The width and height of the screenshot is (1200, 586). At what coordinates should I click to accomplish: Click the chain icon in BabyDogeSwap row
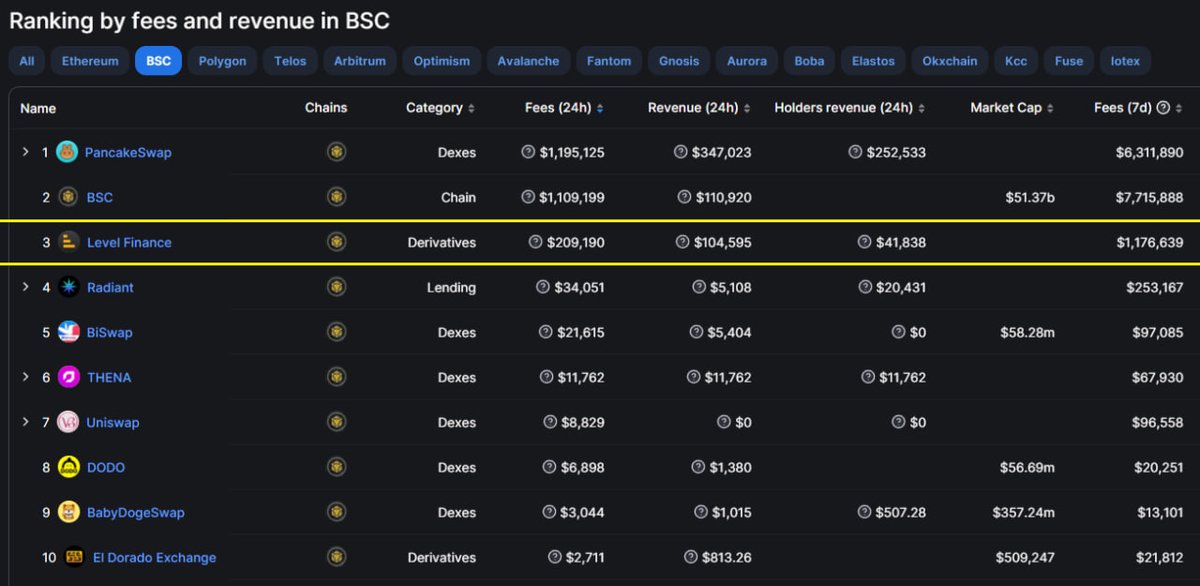[337, 512]
